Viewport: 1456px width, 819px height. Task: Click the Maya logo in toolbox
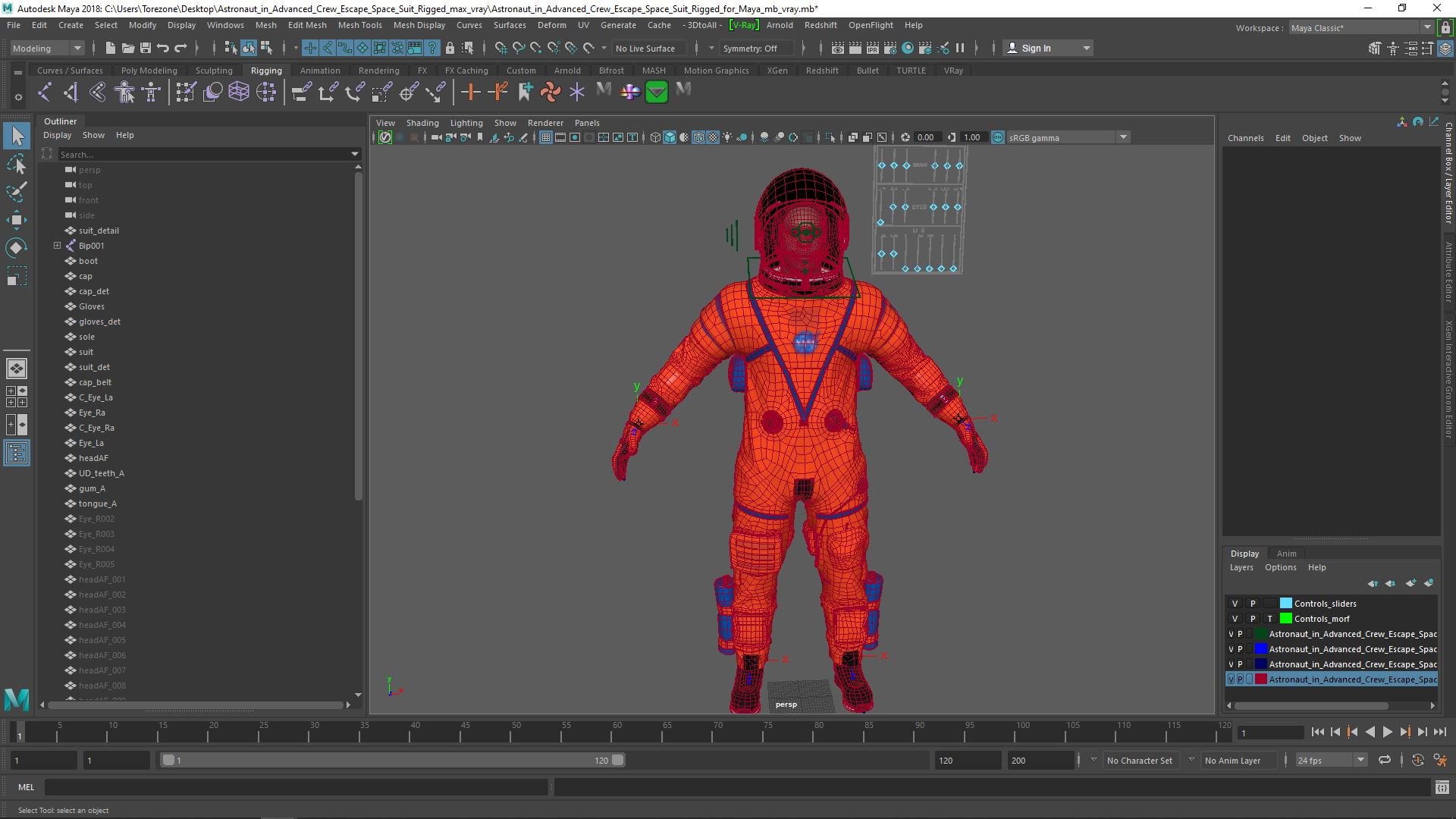click(x=17, y=699)
